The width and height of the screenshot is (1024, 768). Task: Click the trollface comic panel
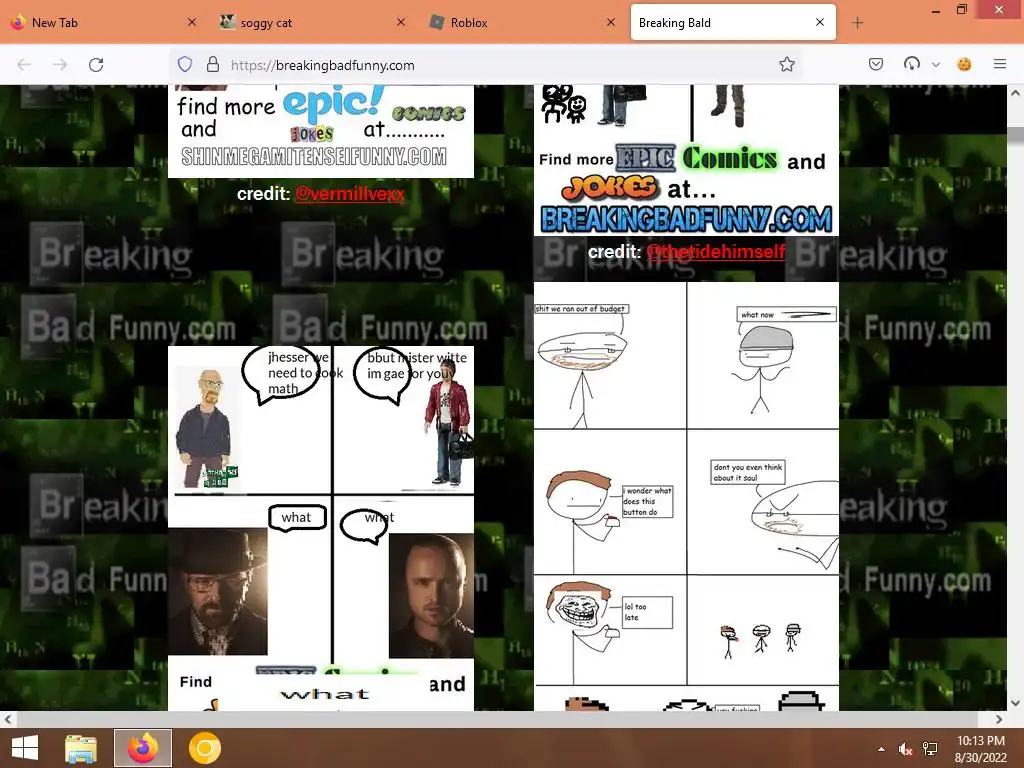click(610, 630)
